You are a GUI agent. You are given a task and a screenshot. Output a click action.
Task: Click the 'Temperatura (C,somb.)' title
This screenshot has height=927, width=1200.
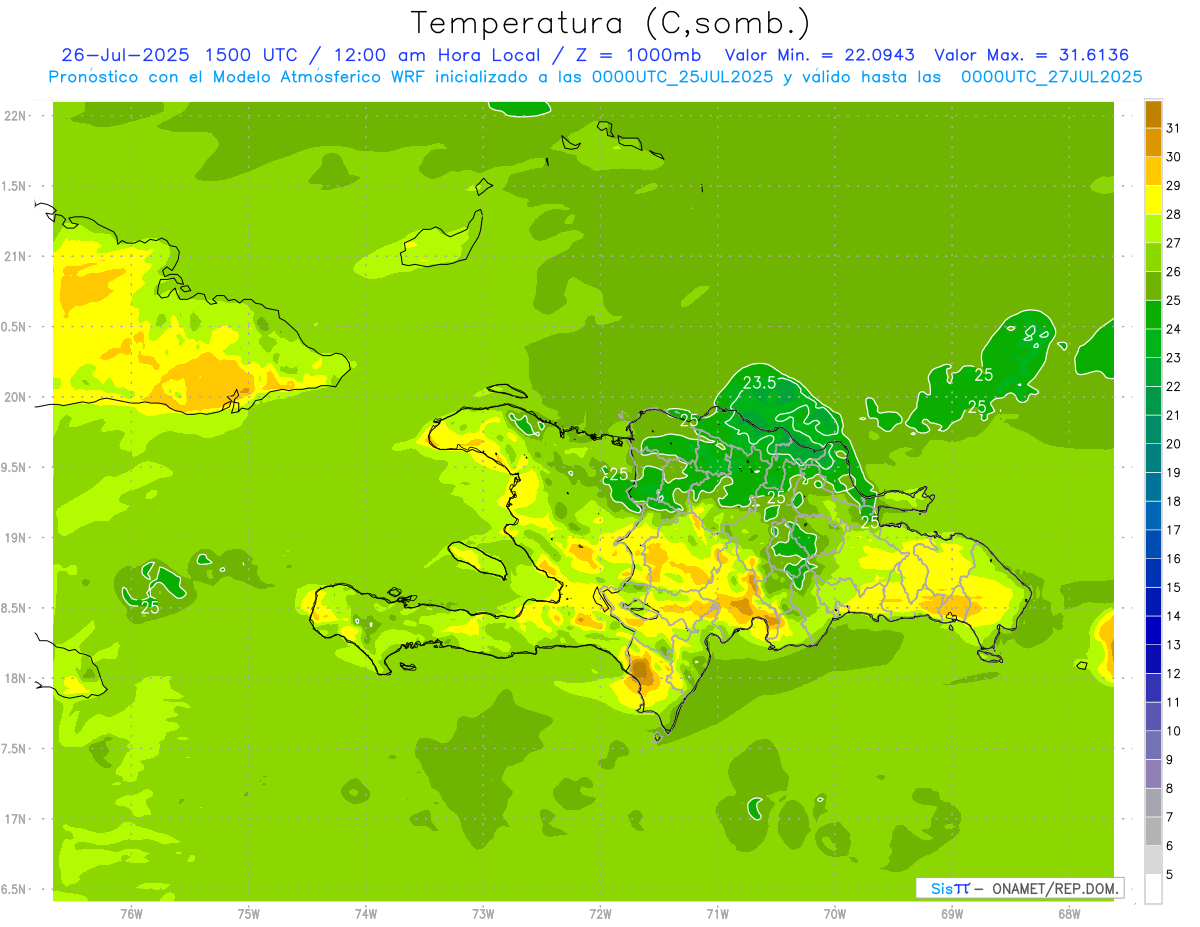click(x=610, y=22)
